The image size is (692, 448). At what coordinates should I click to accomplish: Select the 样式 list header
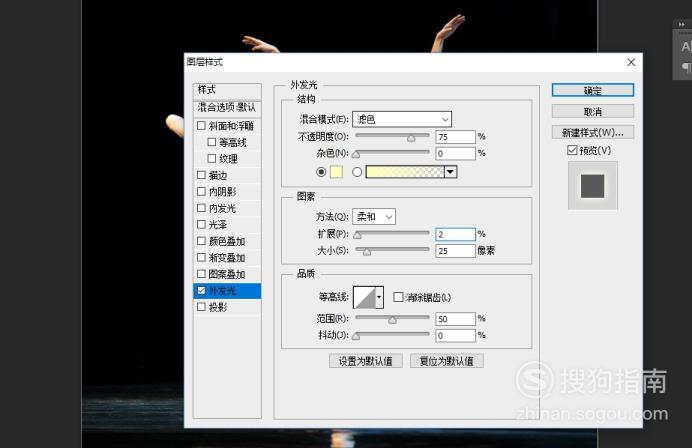[x=227, y=90]
